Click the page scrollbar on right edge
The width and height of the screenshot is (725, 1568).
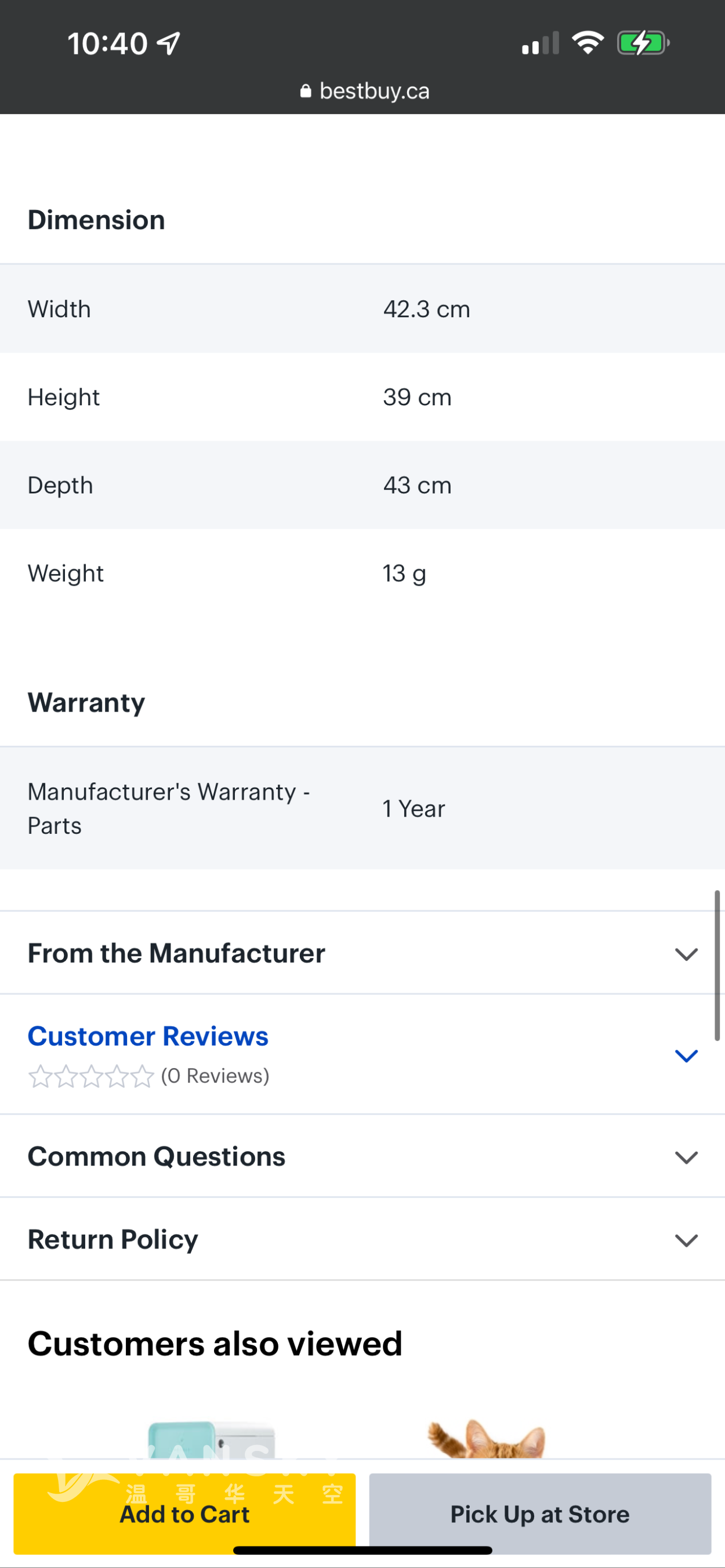[717, 966]
